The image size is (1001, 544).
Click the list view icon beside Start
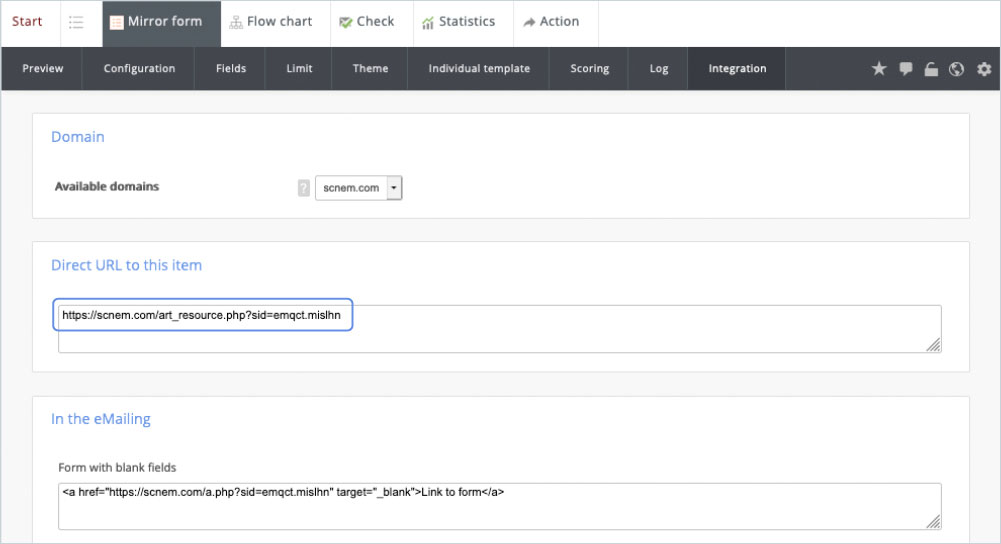click(x=76, y=22)
